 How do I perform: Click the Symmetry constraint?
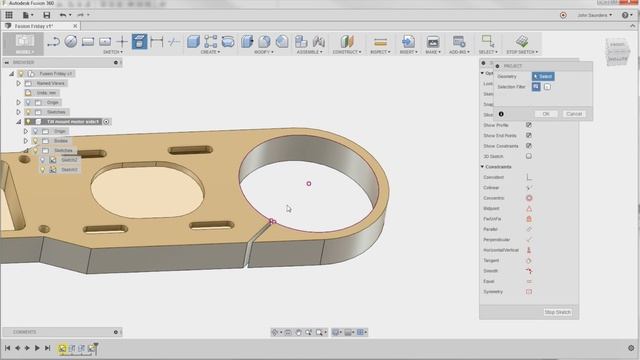pos(529,292)
